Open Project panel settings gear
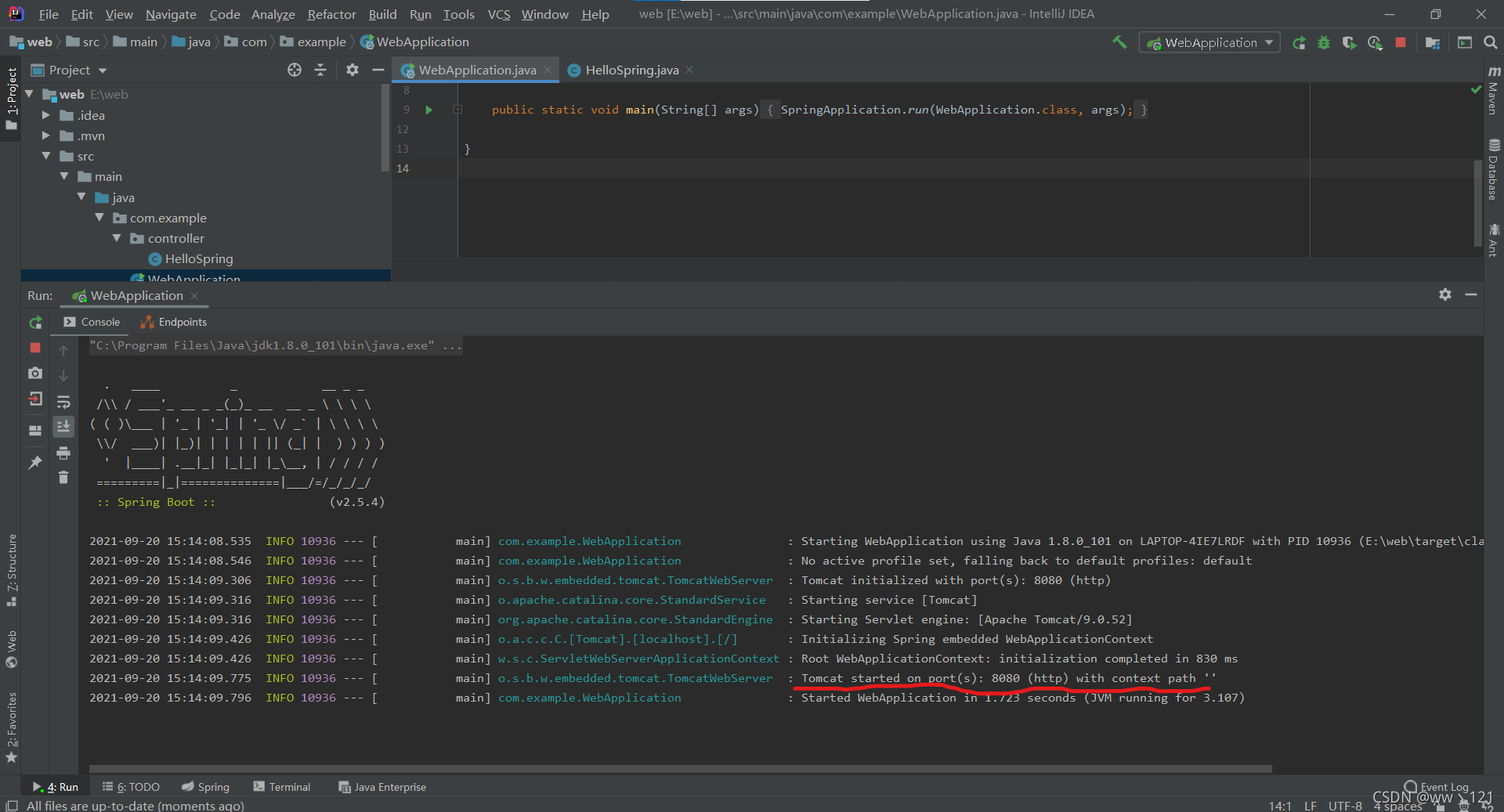Image resolution: width=1504 pixels, height=812 pixels. (352, 70)
